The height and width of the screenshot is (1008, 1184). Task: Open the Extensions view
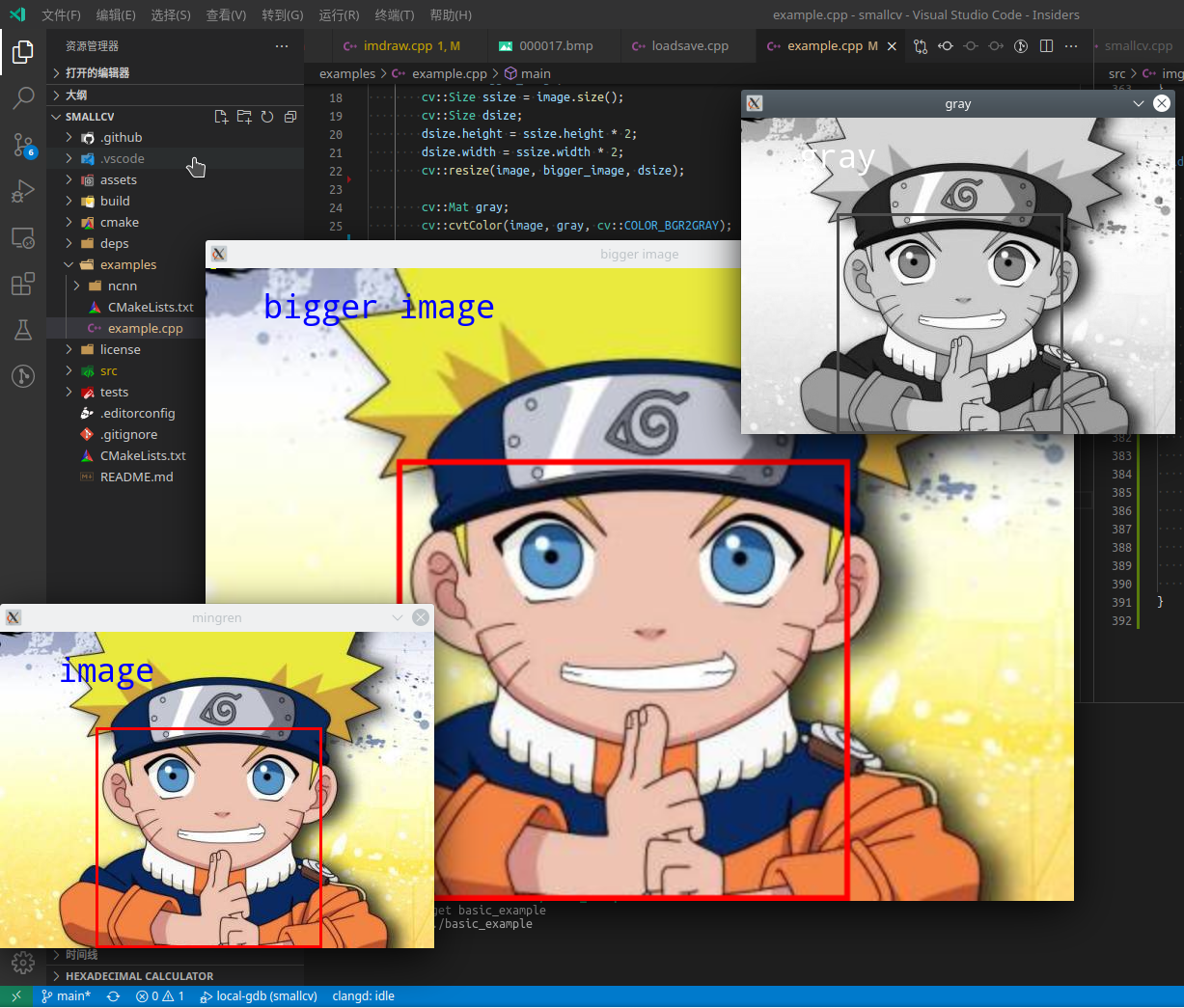[23, 284]
